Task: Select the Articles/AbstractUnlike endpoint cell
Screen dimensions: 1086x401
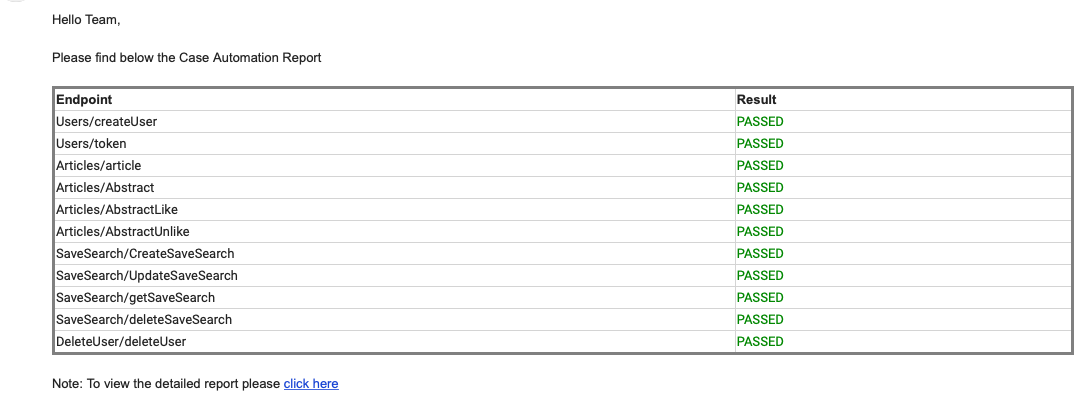Action: tap(123, 232)
